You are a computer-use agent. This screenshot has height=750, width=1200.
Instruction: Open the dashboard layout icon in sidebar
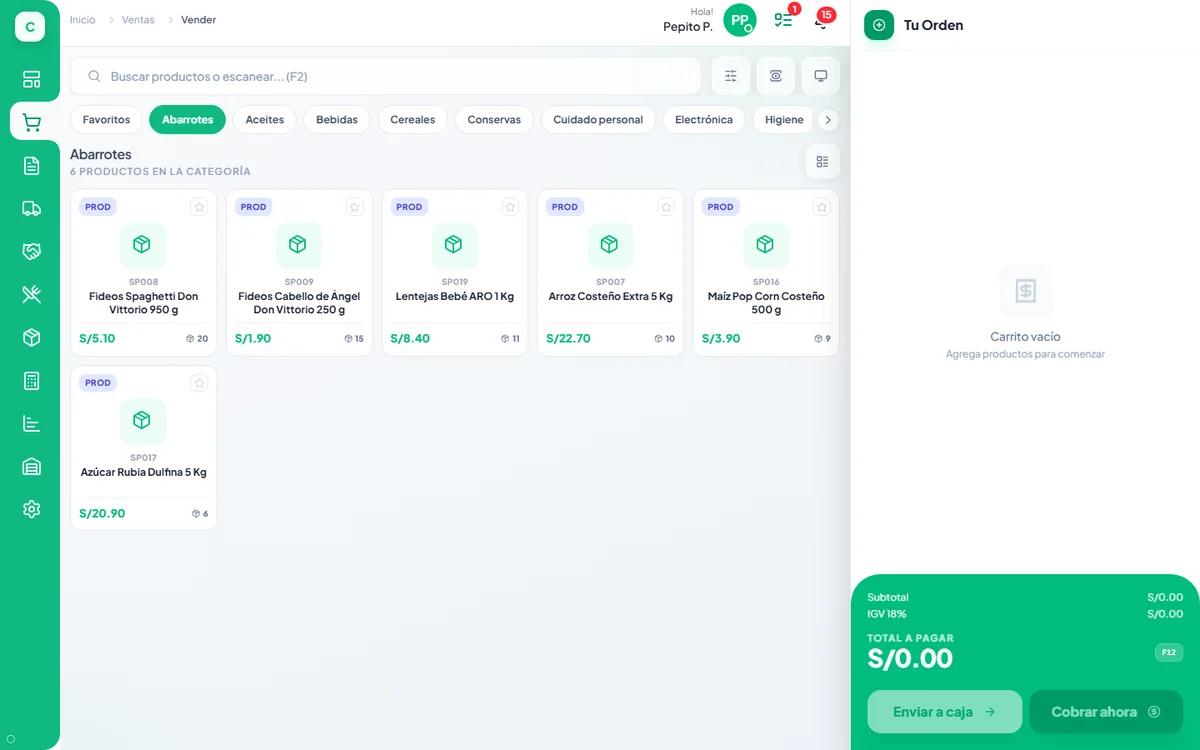[31, 80]
